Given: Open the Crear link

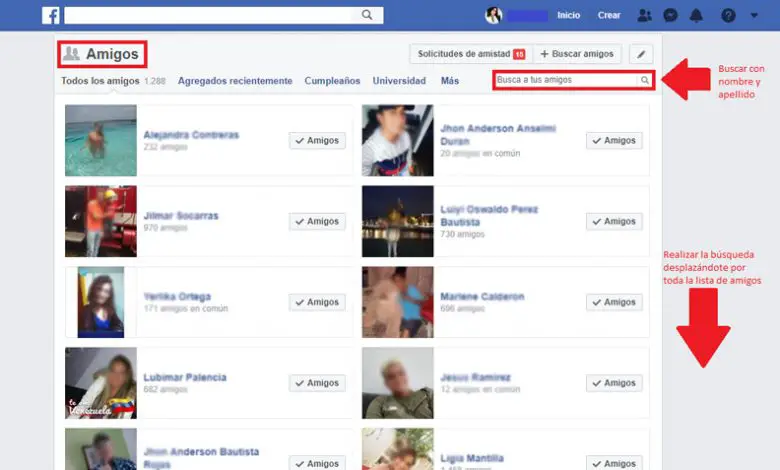Looking at the screenshot, I should (609, 15).
